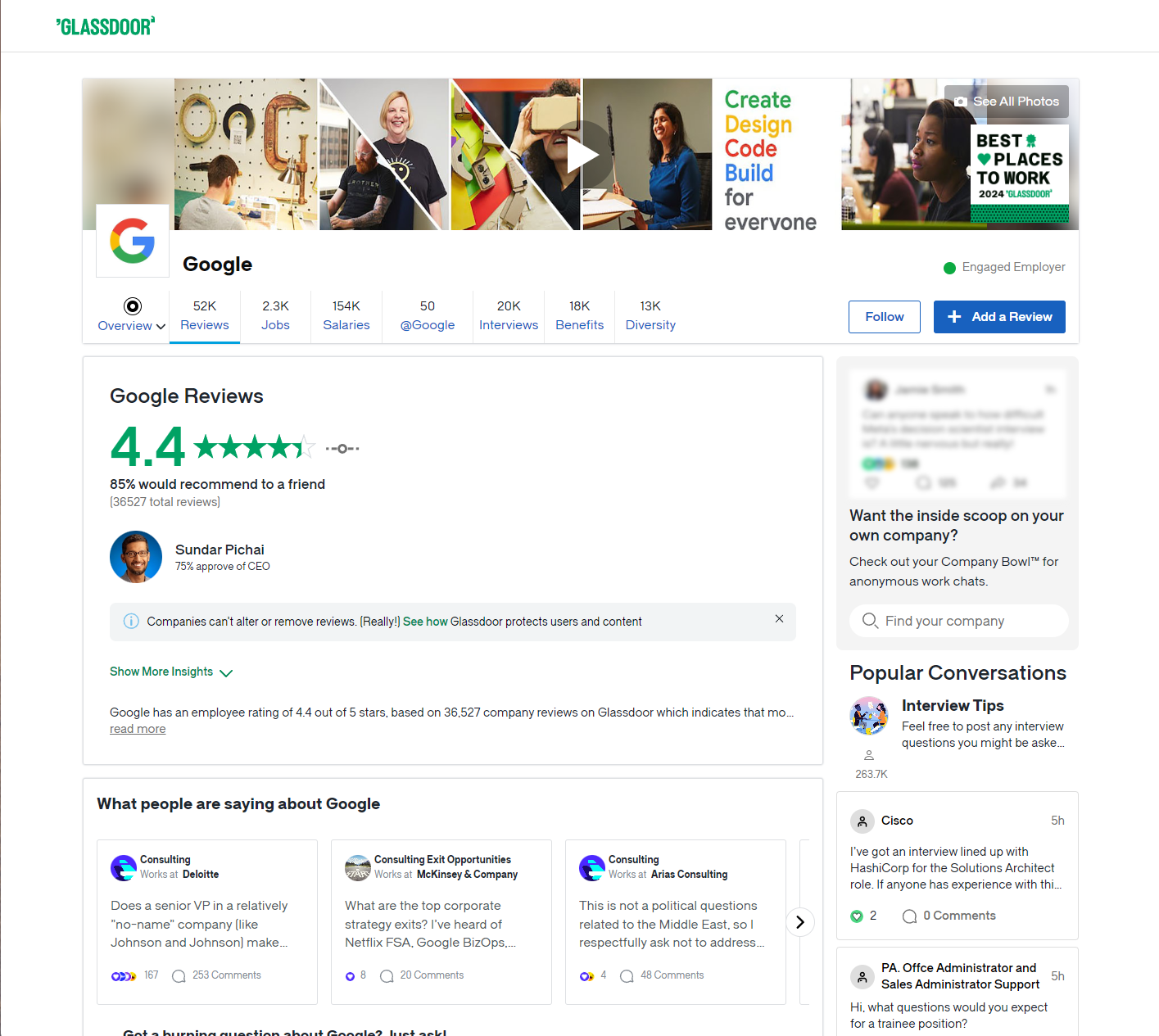1159x1036 pixels.
Task: Click the Find your company field
Action: click(x=959, y=621)
